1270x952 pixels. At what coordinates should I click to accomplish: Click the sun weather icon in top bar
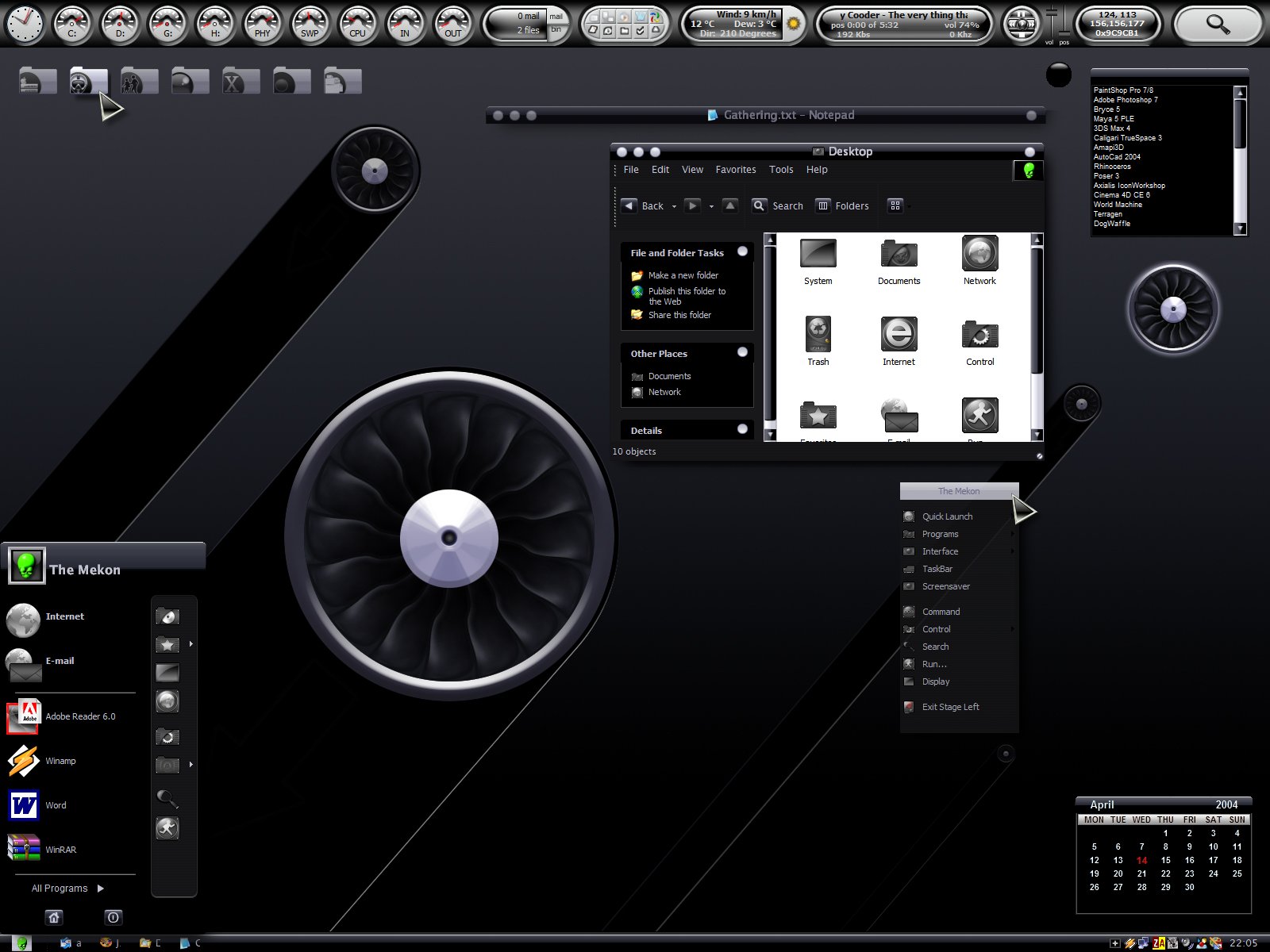[x=793, y=24]
